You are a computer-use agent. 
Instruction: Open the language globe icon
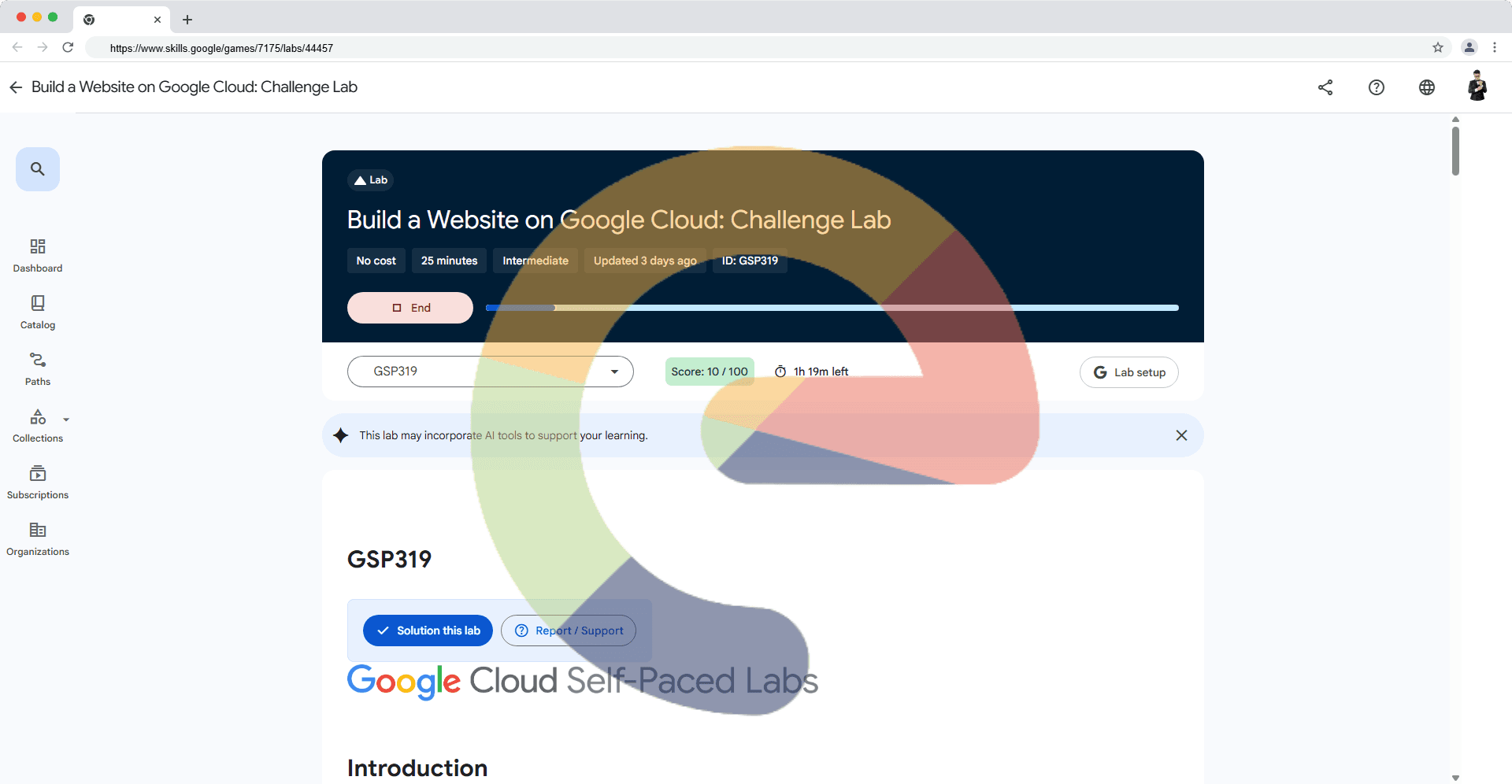tap(1427, 87)
